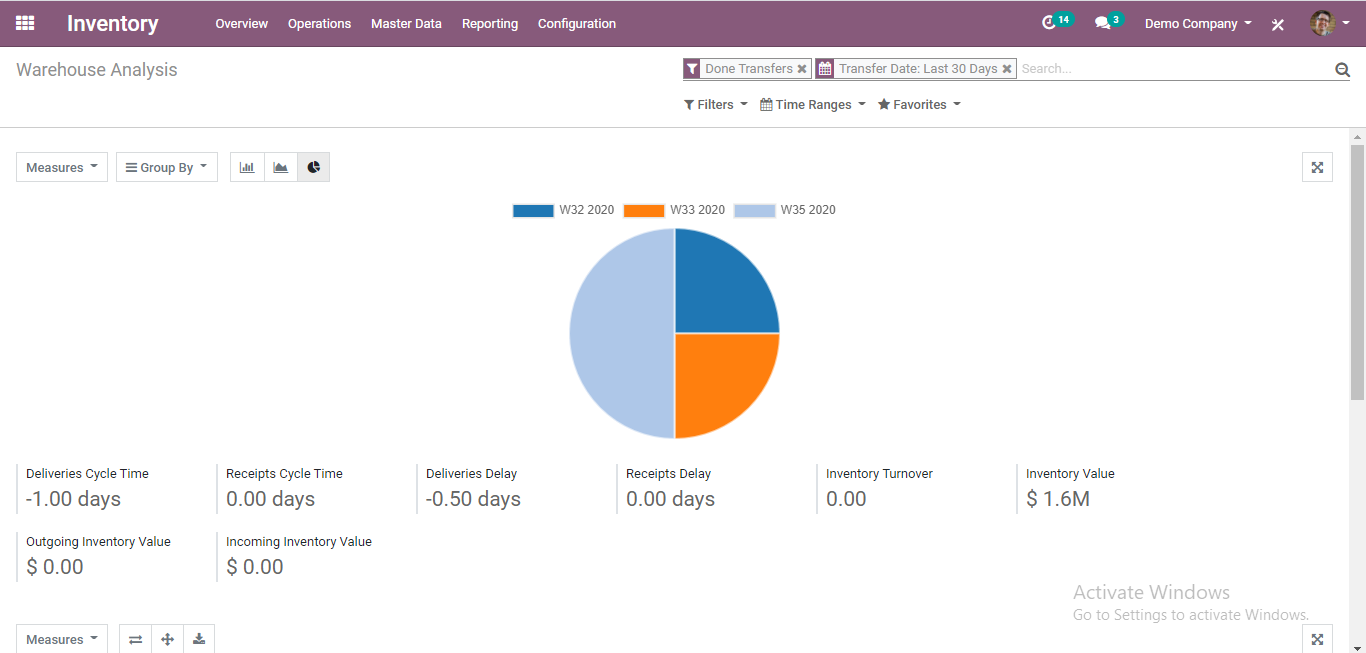The height and width of the screenshot is (653, 1366).
Task: Switch to line chart view
Action: (x=281, y=167)
